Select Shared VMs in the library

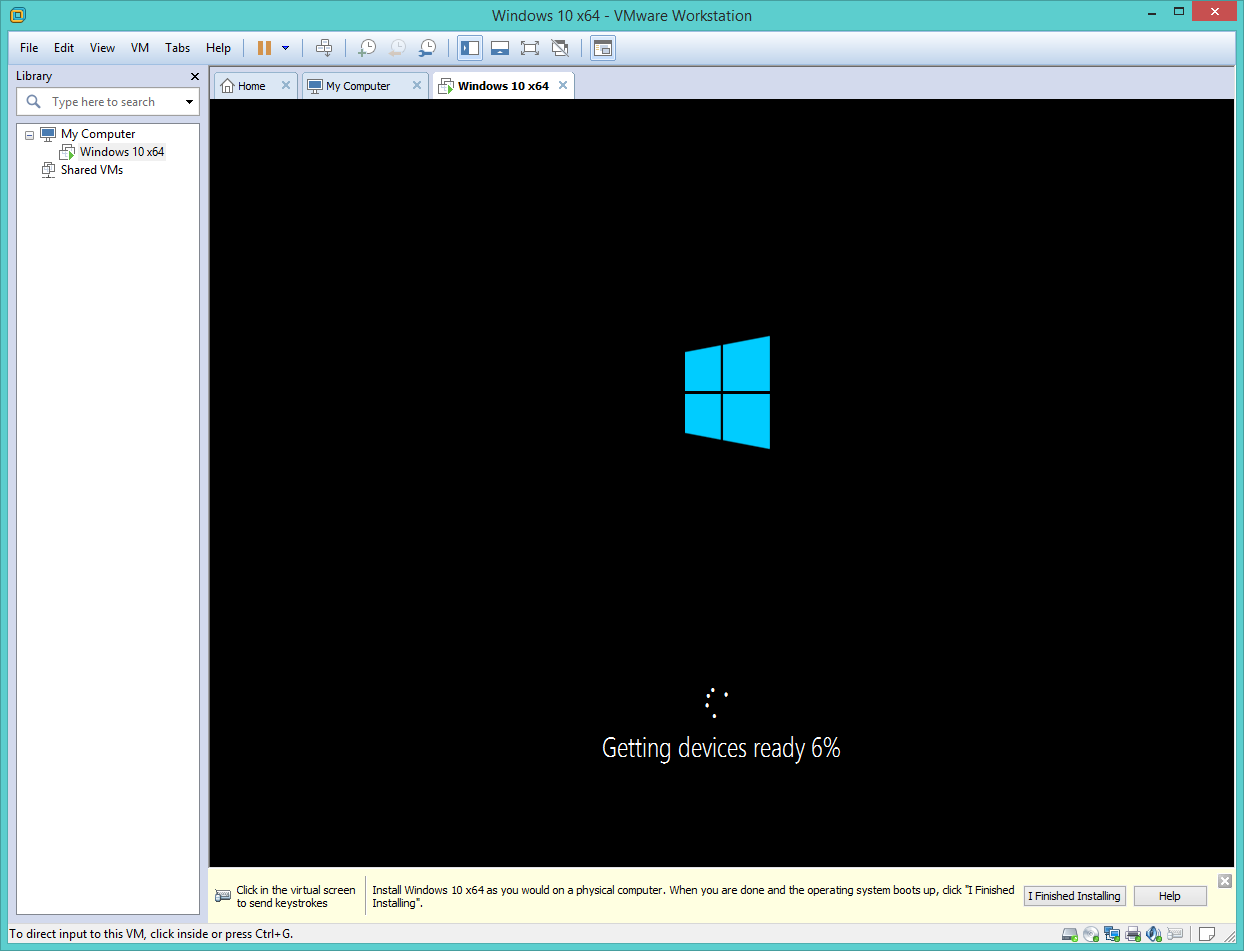pyautogui.click(x=92, y=170)
